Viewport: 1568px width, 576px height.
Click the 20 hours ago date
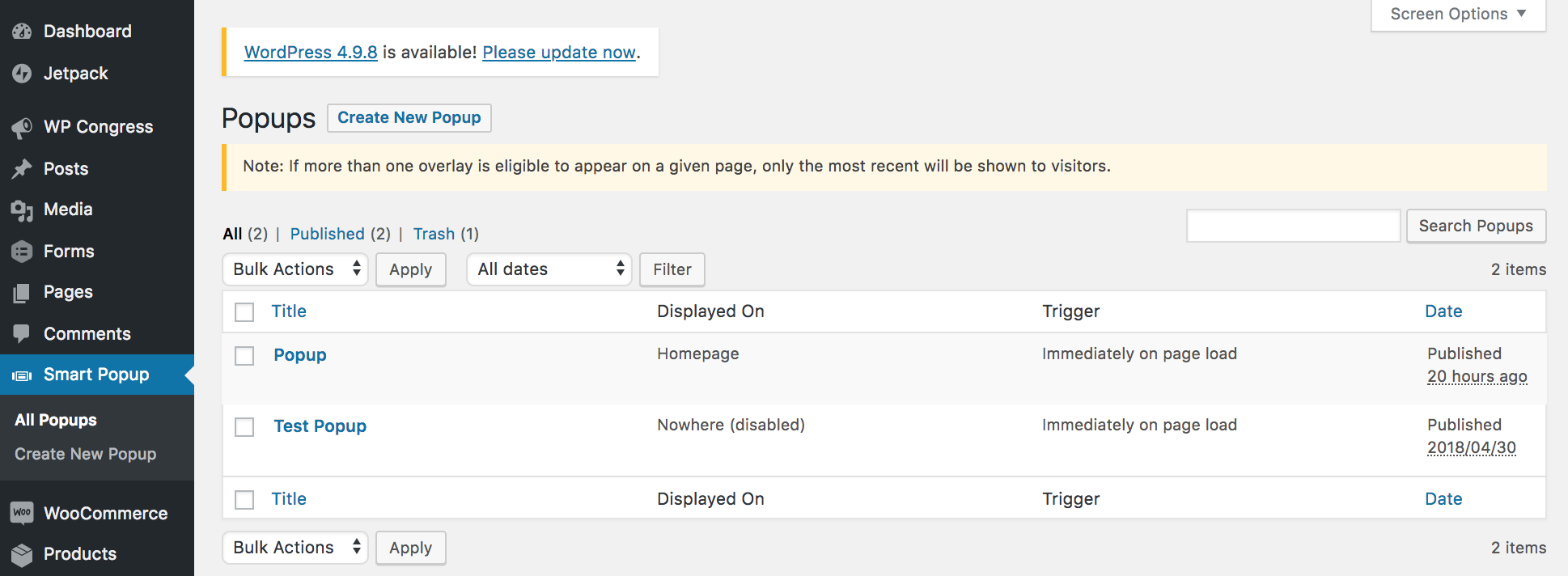[1477, 377]
